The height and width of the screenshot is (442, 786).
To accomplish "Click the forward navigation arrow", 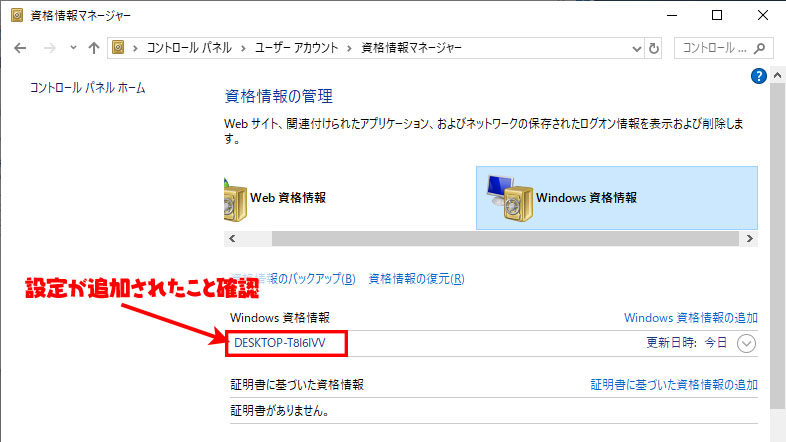I will (x=50, y=48).
